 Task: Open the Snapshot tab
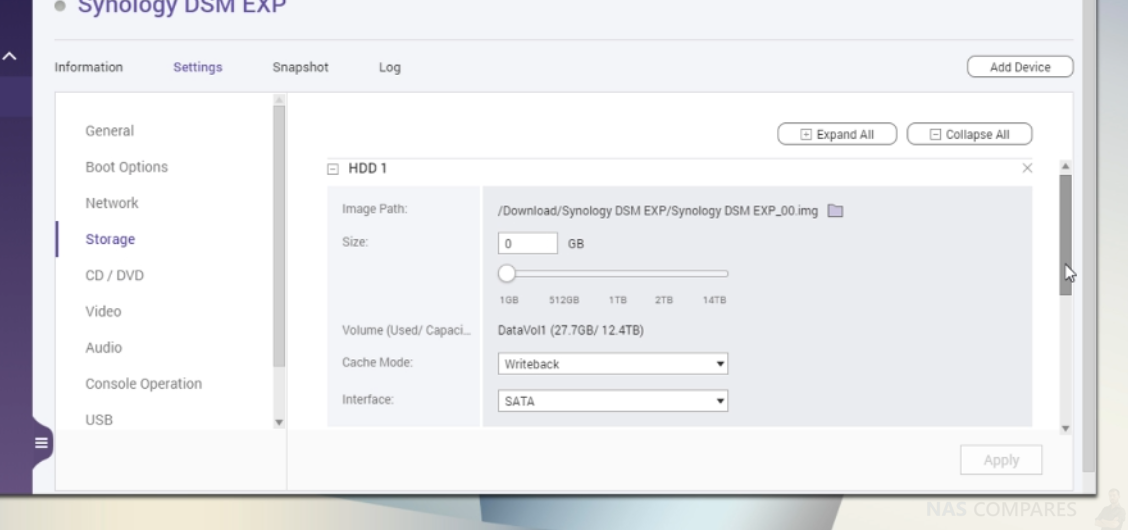coord(300,67)
